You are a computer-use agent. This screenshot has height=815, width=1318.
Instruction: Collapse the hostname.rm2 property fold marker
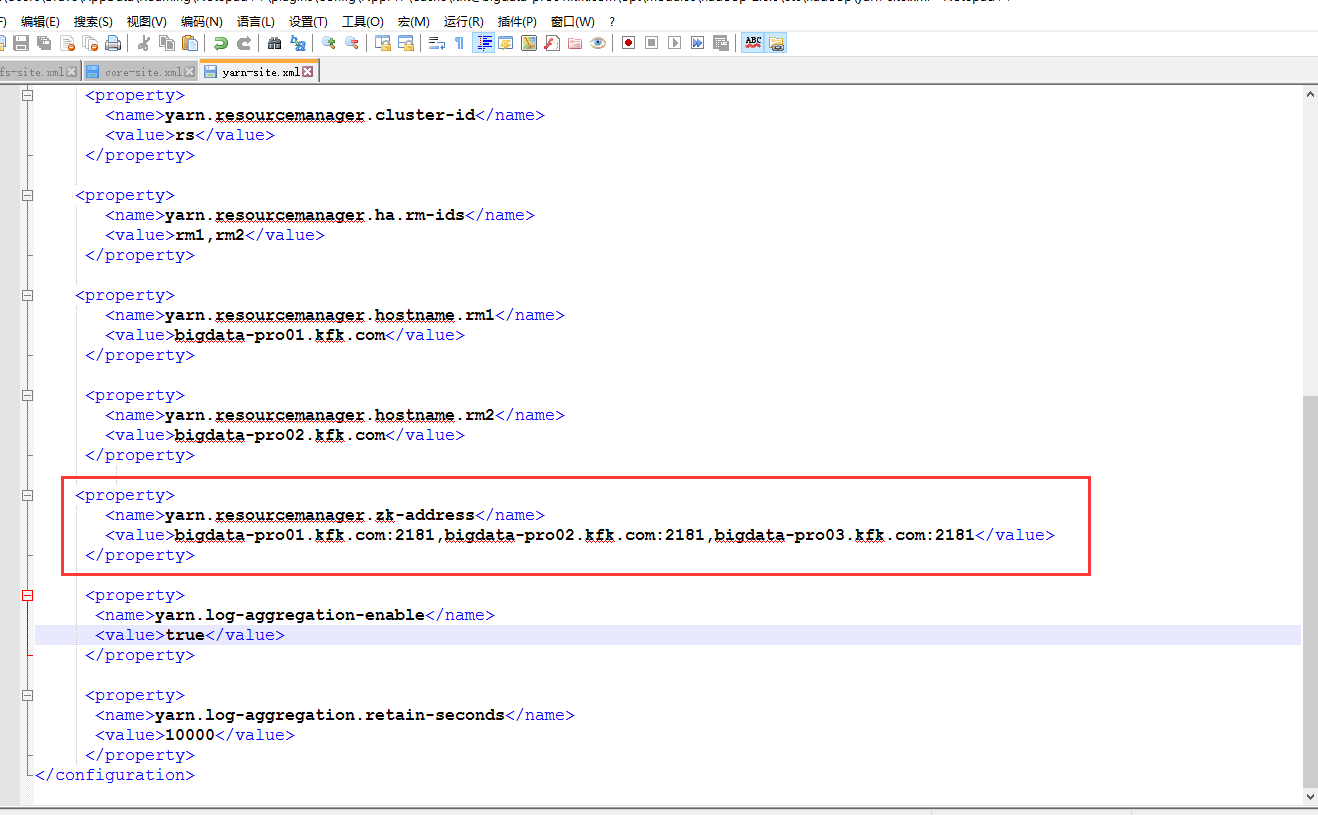[x=28, y=395]
